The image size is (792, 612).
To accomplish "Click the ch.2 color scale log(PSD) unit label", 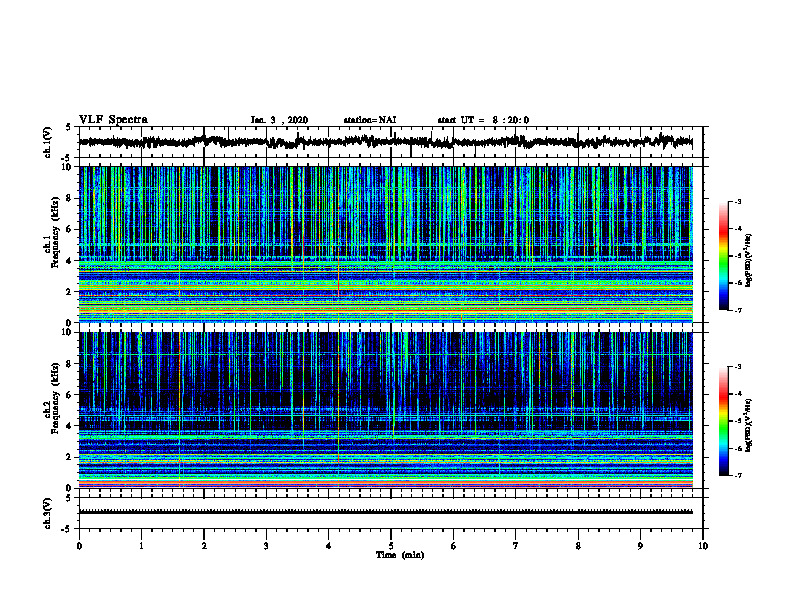I will [749, 425].
